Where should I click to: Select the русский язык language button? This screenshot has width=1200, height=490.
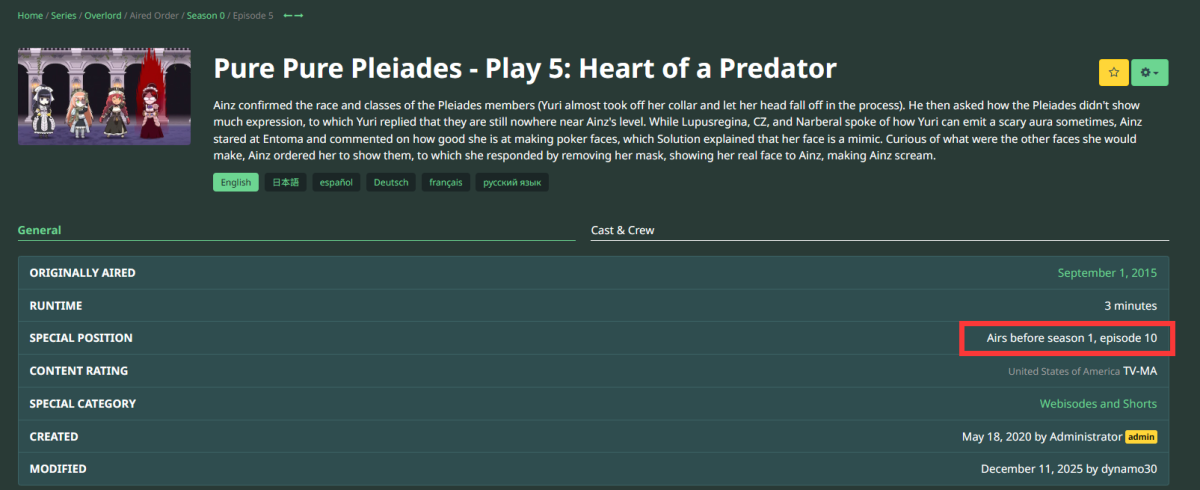point(512,182)
